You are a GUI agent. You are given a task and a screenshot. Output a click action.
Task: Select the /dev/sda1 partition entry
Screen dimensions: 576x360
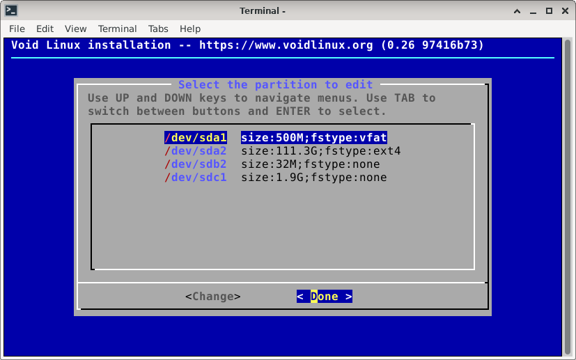click(195, 138)
